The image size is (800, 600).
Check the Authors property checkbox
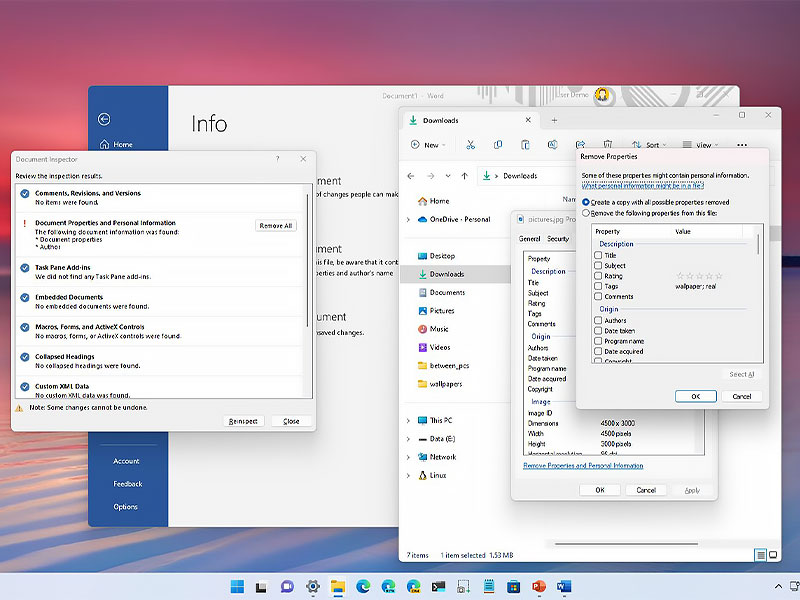pyautogui.click(x=598, y=320)
